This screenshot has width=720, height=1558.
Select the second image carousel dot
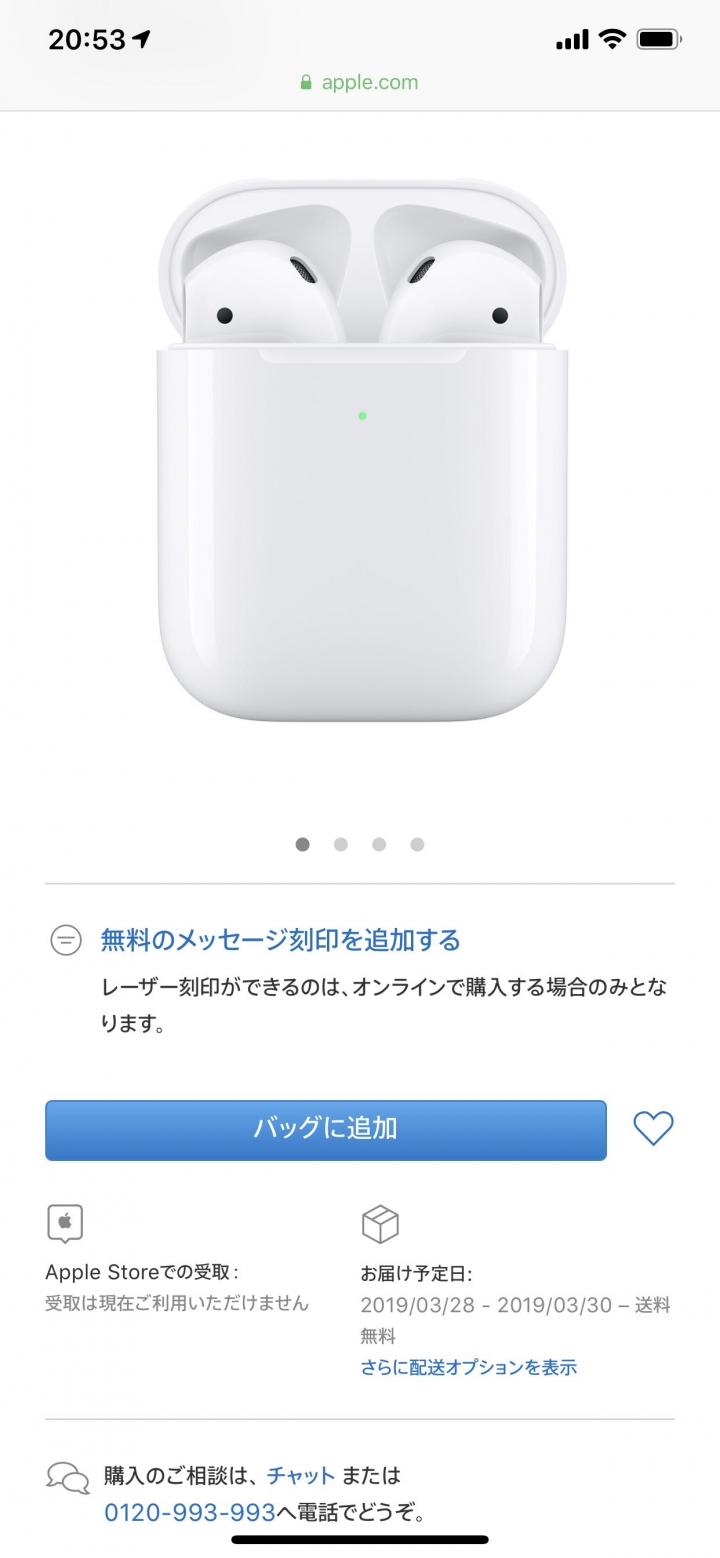[341, 844]
